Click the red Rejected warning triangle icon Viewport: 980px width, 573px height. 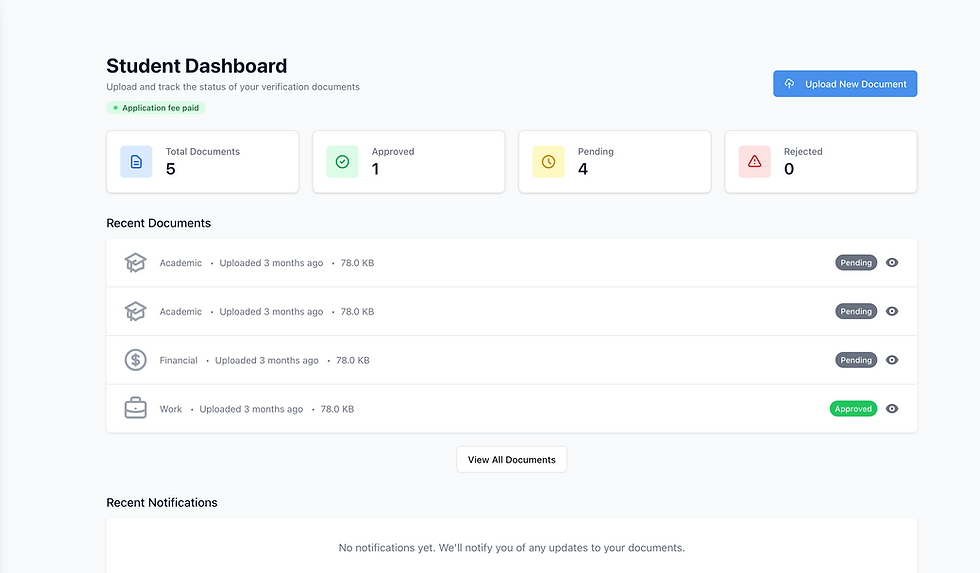pos(754,162)
